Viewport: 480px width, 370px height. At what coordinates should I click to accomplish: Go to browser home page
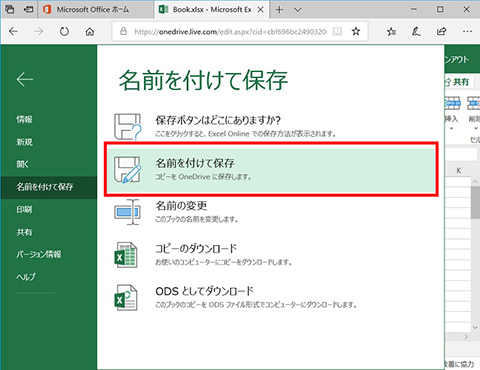[90, 31]
